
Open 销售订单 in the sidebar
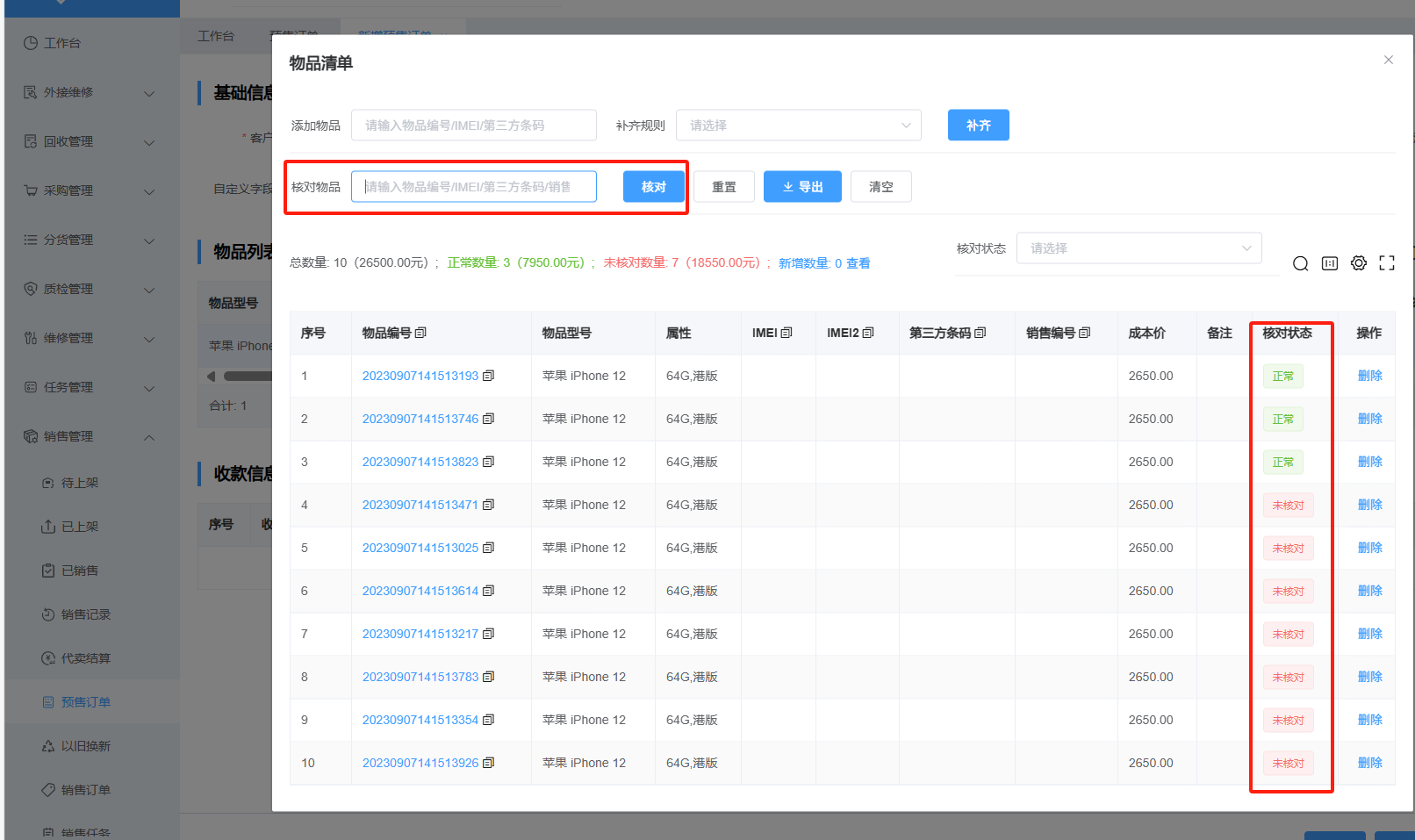coord(85,790)
